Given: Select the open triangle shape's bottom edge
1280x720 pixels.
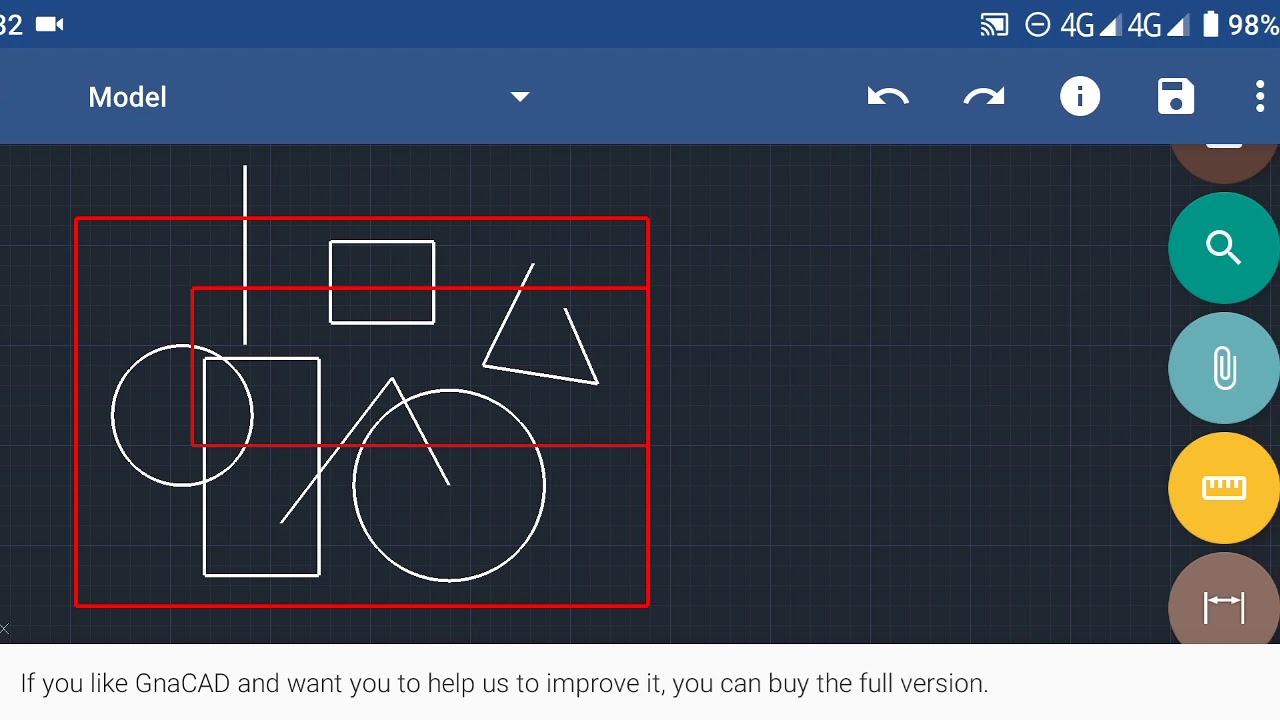Looking at the screenshot, I should click(540, 373).
